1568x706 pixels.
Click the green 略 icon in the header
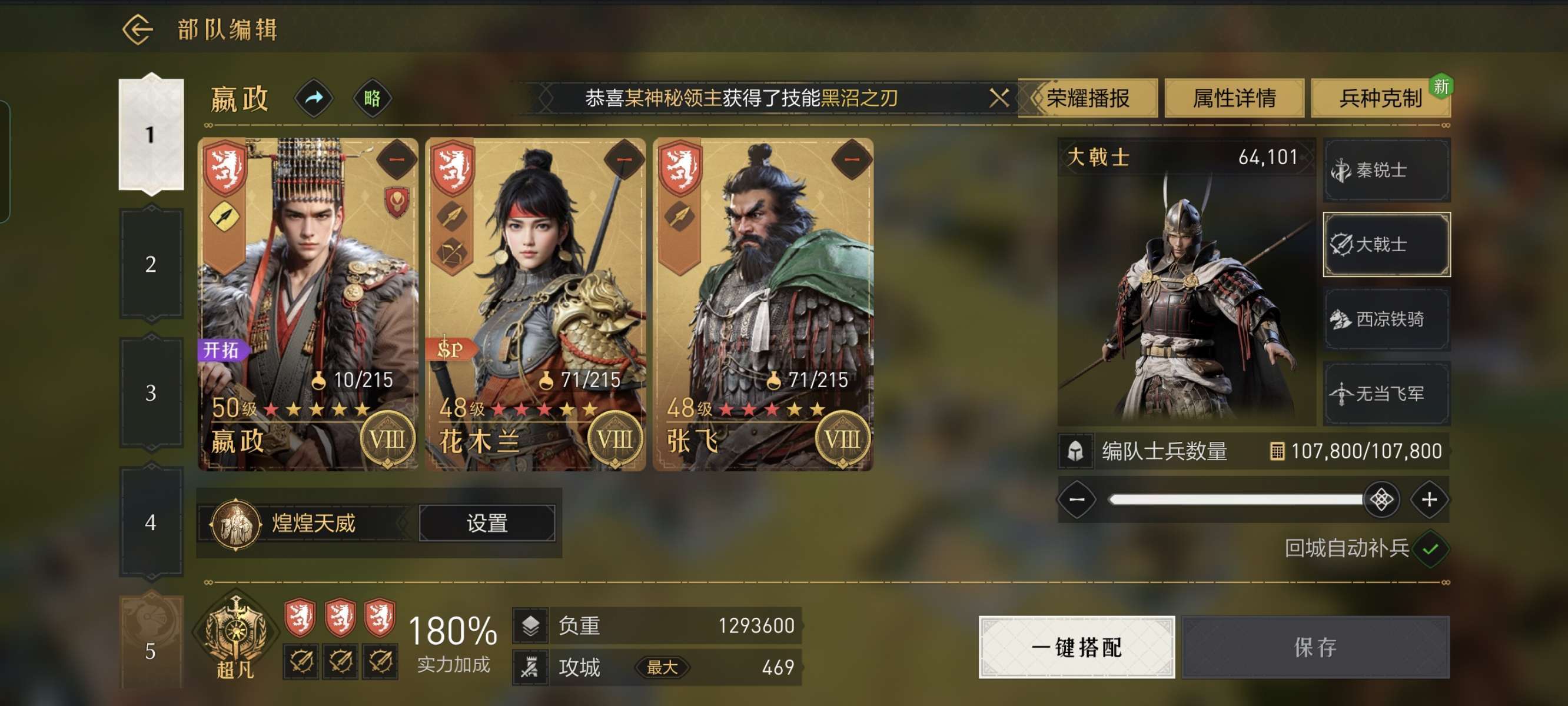[372, 98]
